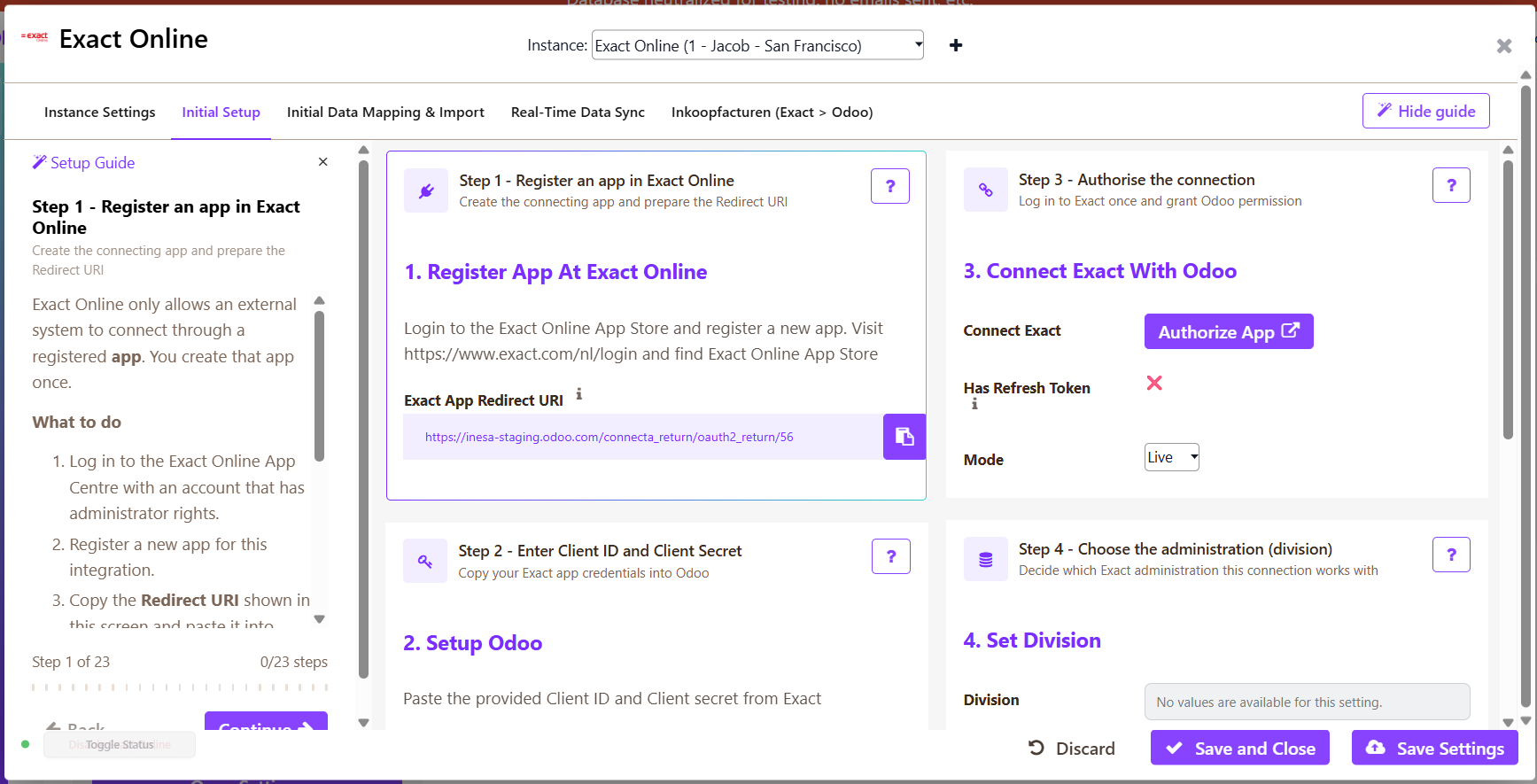Click Continue in the setup guide
Viewport: 1537px width, 784px height.
[x=266, y=722]
